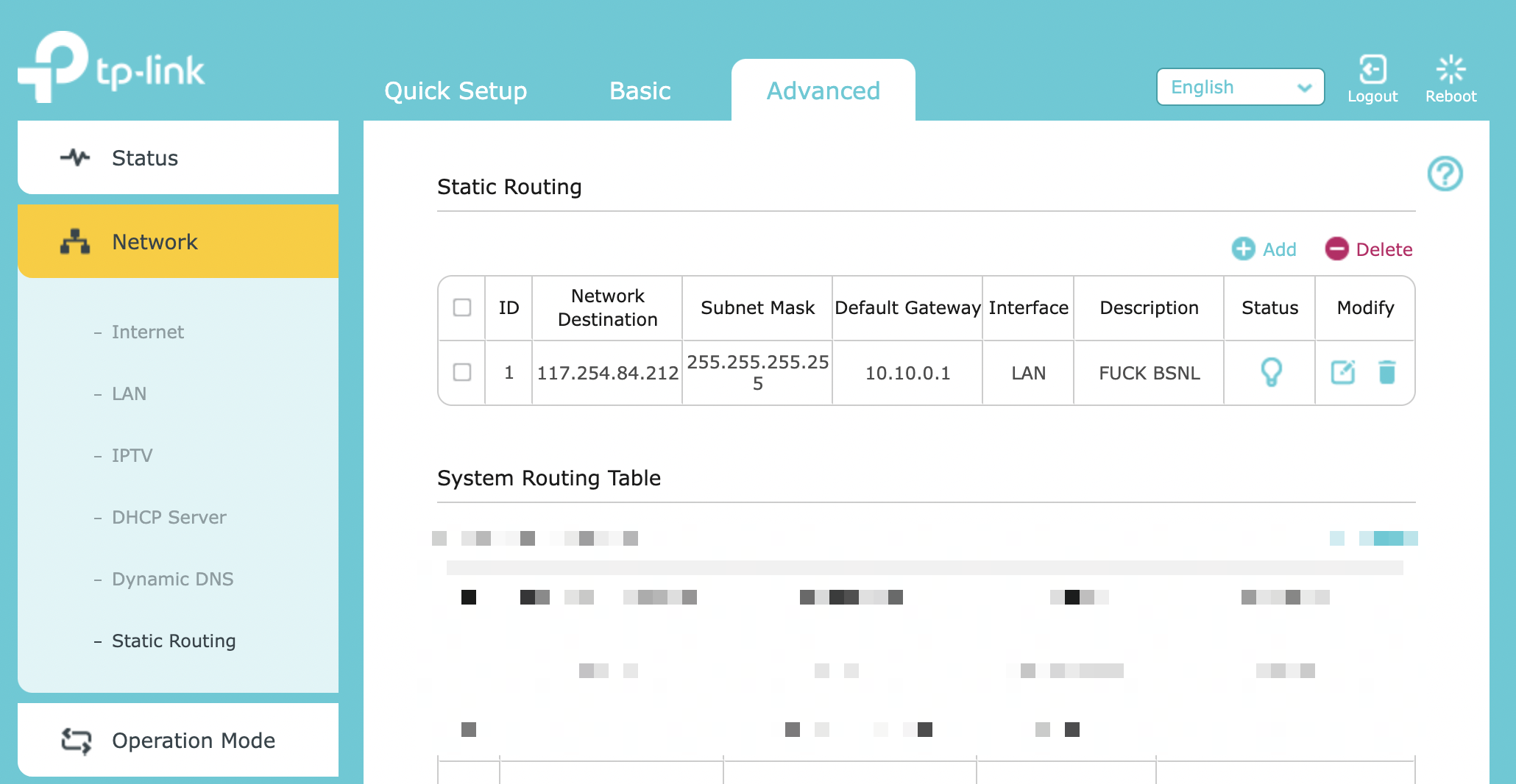
Task: Click the trash icon for route 1
Action: coord(1386,372)
